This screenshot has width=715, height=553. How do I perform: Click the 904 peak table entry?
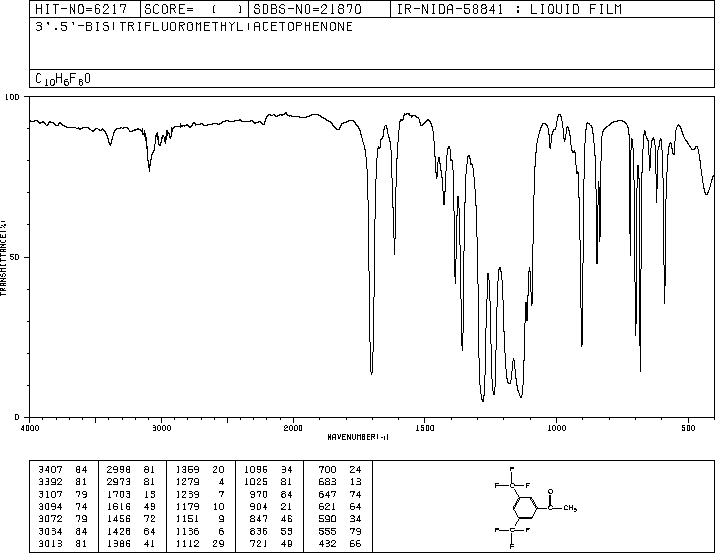pyautogui.click(x=270, y=507)
